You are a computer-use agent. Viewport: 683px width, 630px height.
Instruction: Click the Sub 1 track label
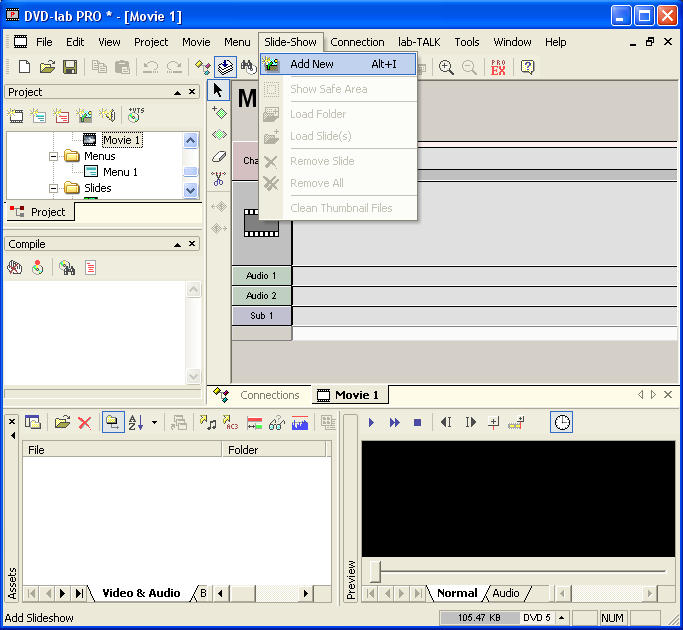(x=261, y=316)
